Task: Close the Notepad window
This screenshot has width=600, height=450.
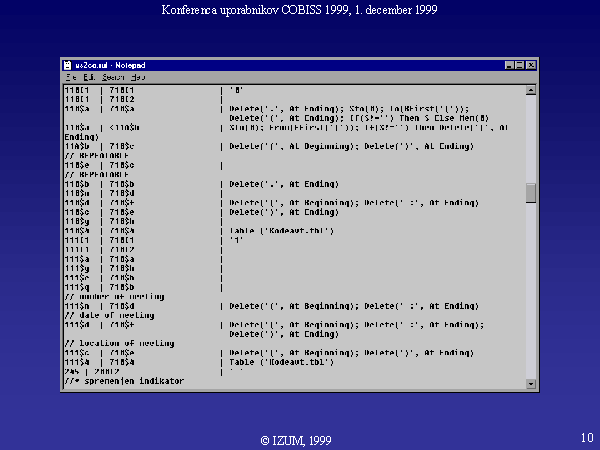Action: pyautogui.click(x=531, y=65)
